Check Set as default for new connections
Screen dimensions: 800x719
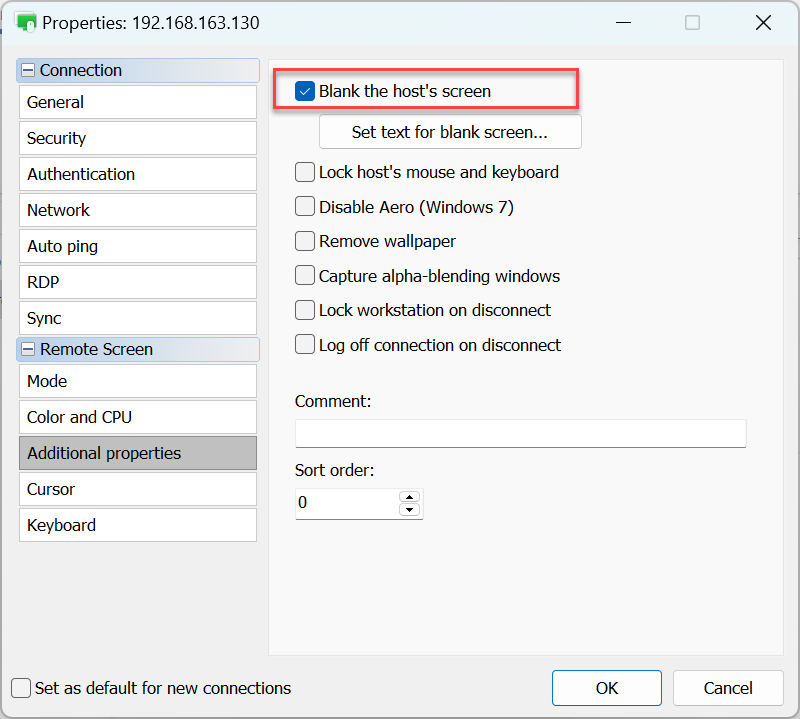21,688
